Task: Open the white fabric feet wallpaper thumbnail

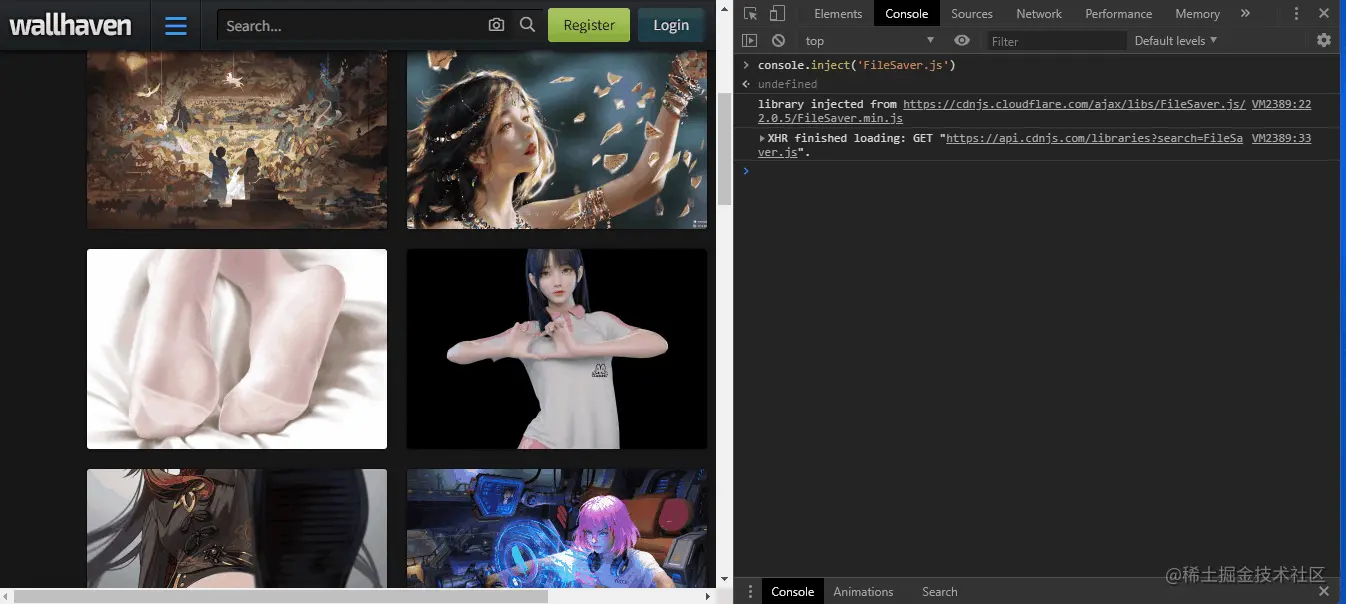Action: point(237,349)
